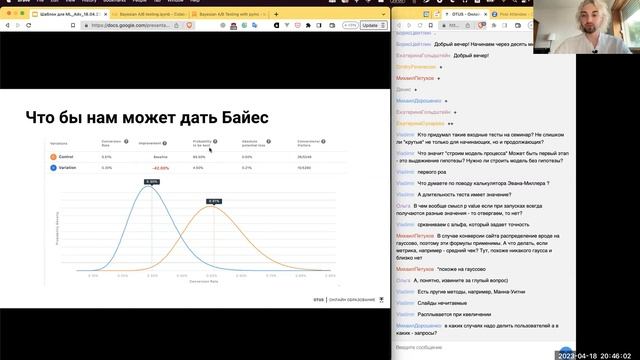Go back in the left browser window

(7, 25)
